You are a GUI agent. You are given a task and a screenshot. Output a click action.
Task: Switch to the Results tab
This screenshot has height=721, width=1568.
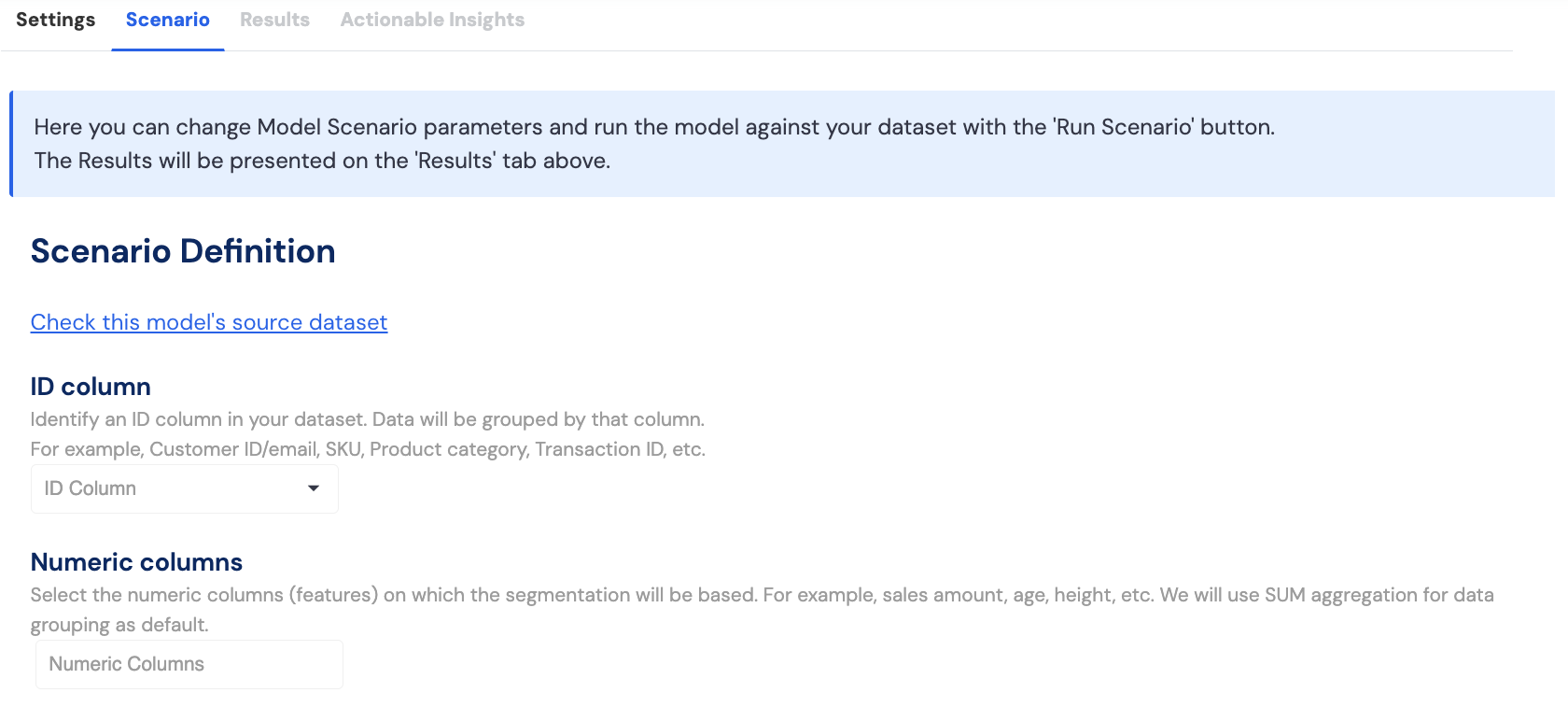274,20
